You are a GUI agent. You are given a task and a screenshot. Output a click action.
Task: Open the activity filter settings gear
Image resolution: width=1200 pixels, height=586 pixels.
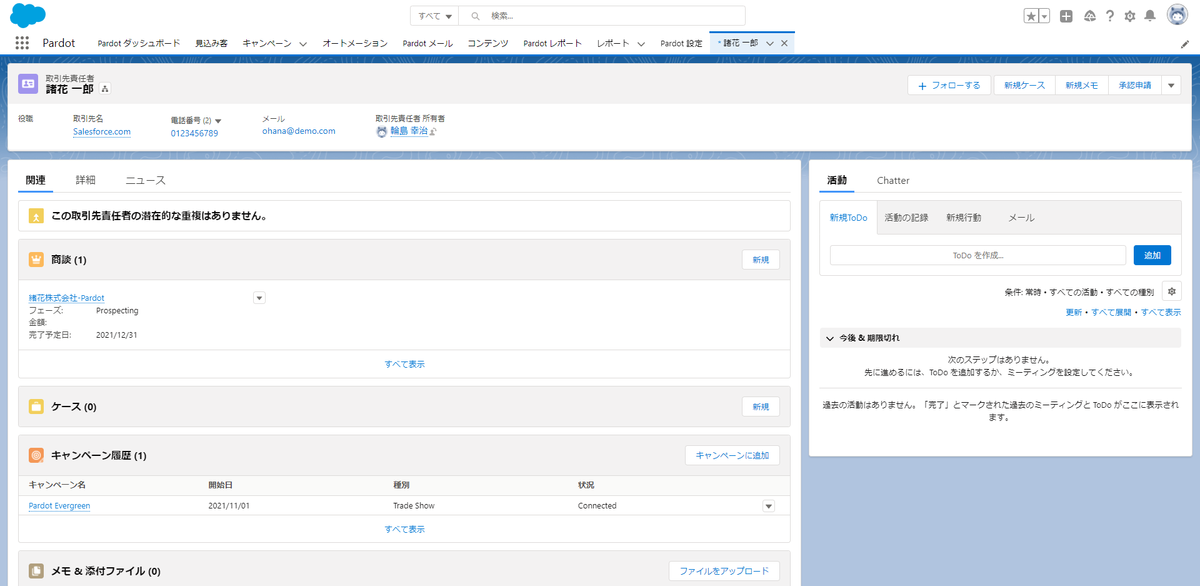tap(1172, 291)
